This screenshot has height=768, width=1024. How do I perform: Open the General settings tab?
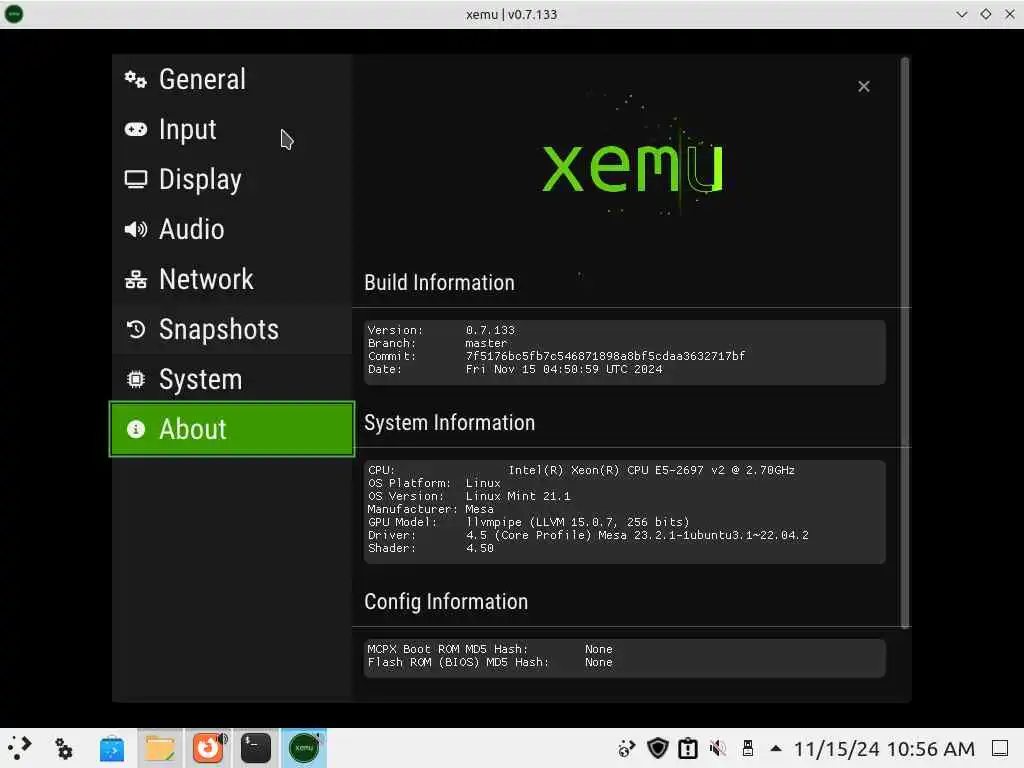tap(232, 80)
